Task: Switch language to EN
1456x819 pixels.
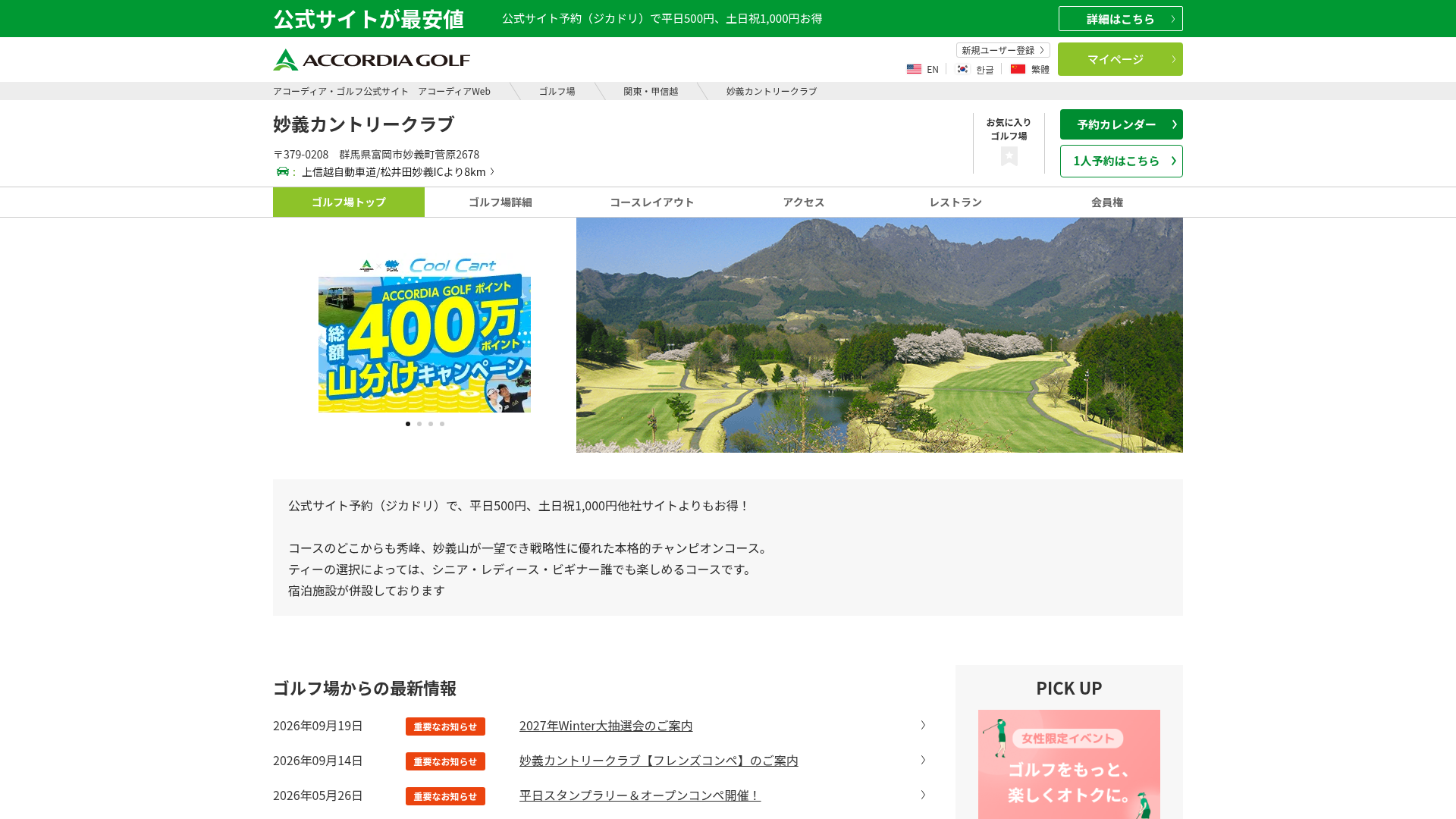Action: pyautogui.click(x=933, y=69)
